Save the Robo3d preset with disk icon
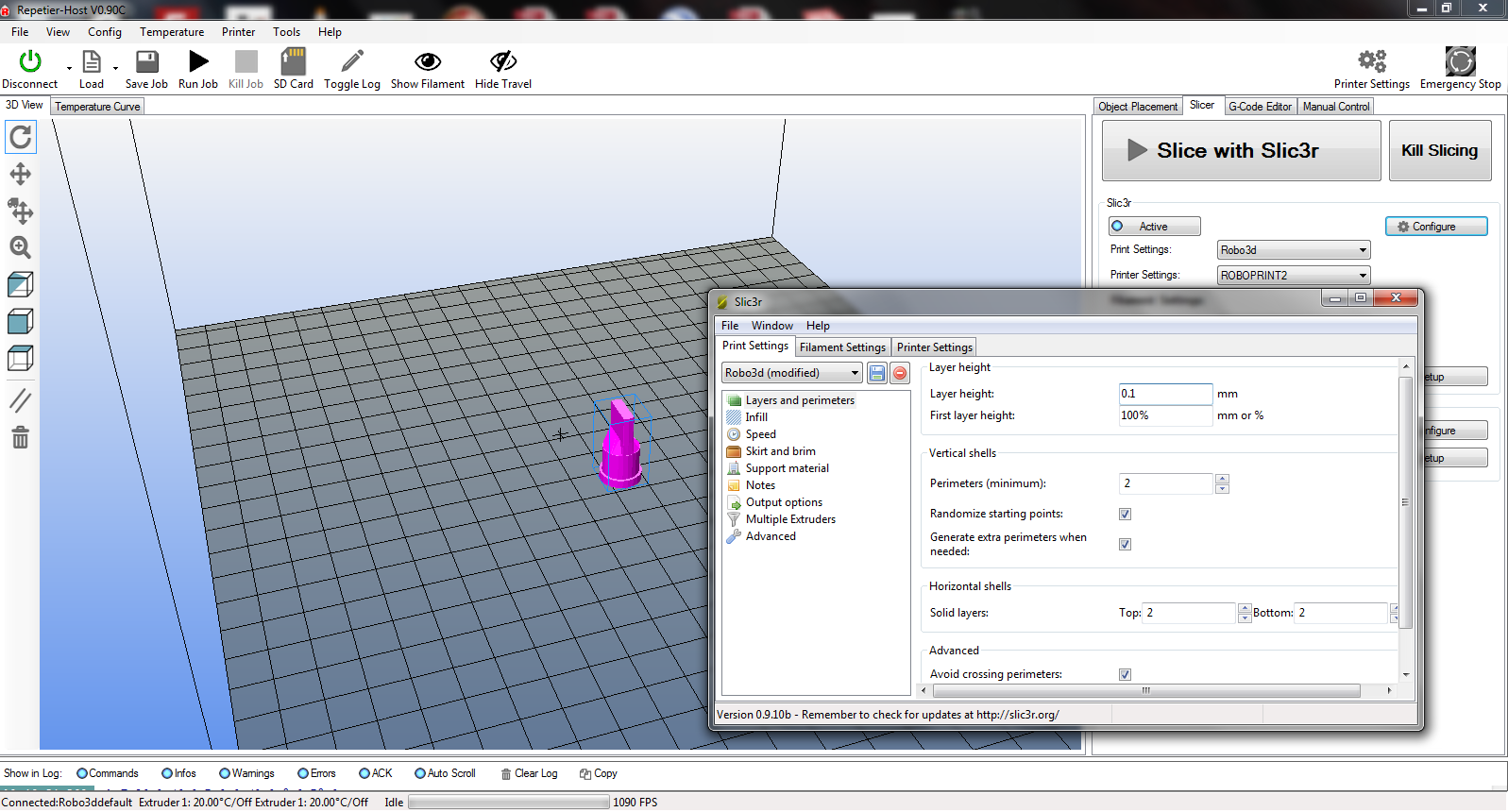 tap(877, 374)
